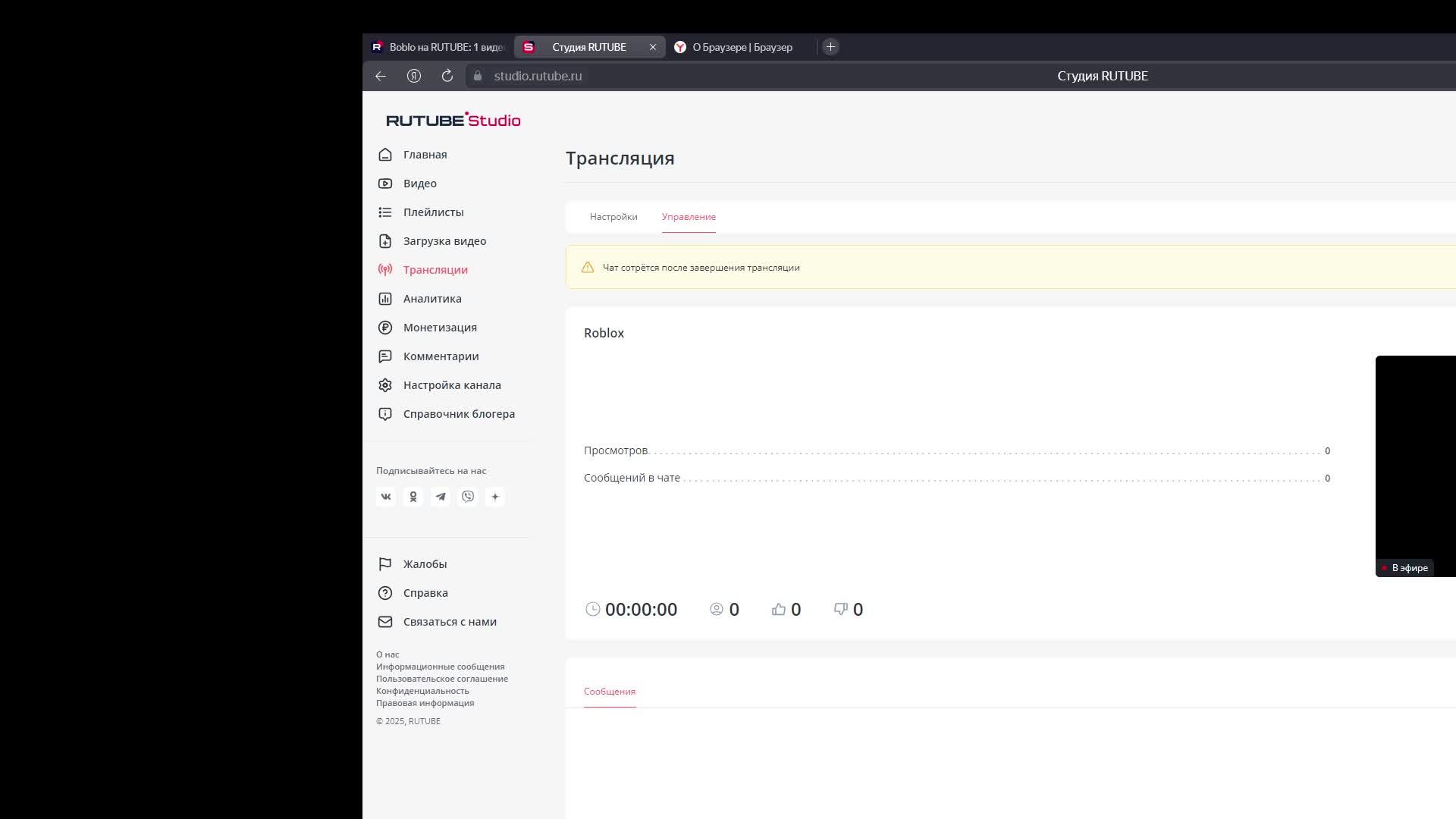Click the Трансляции broadcast icon
This screenshot has width=1456, height=819.
pos(385,270)
